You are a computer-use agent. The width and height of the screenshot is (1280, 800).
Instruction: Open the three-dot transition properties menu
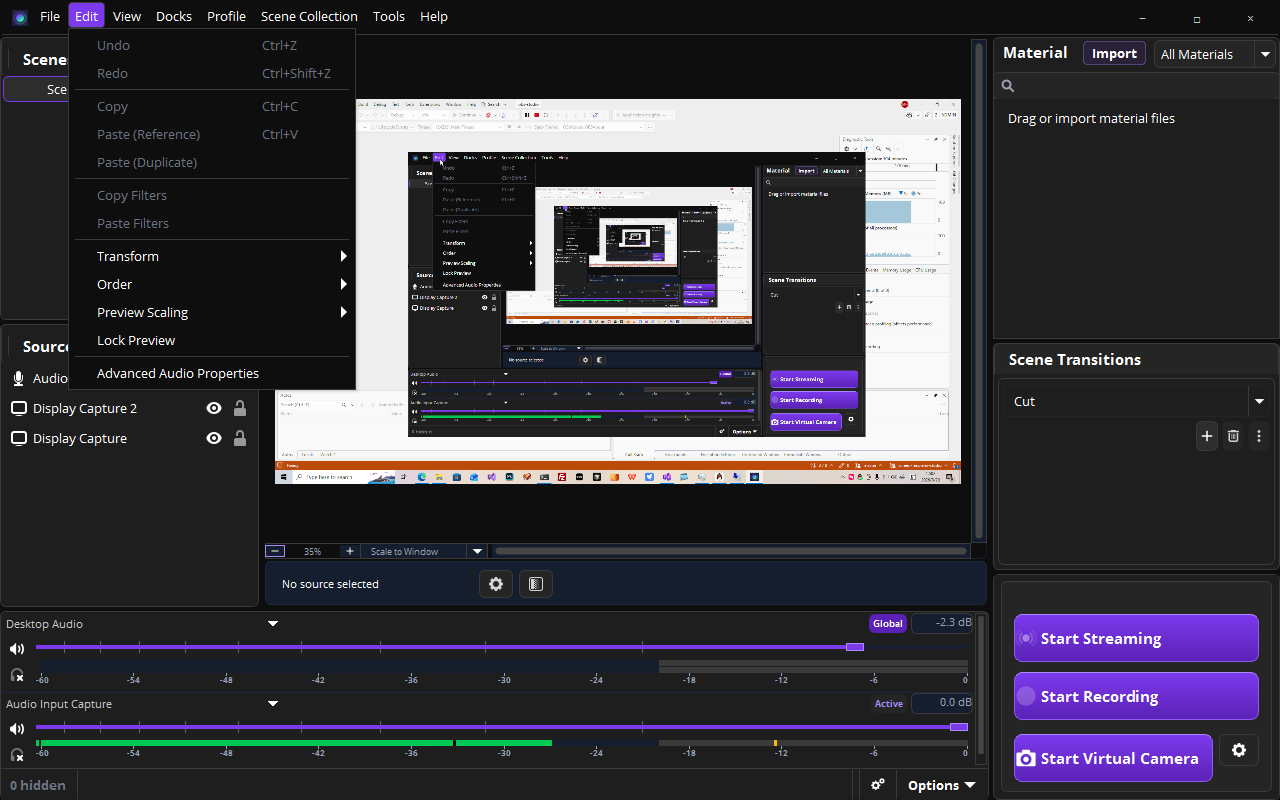[x=1259, y=436]
